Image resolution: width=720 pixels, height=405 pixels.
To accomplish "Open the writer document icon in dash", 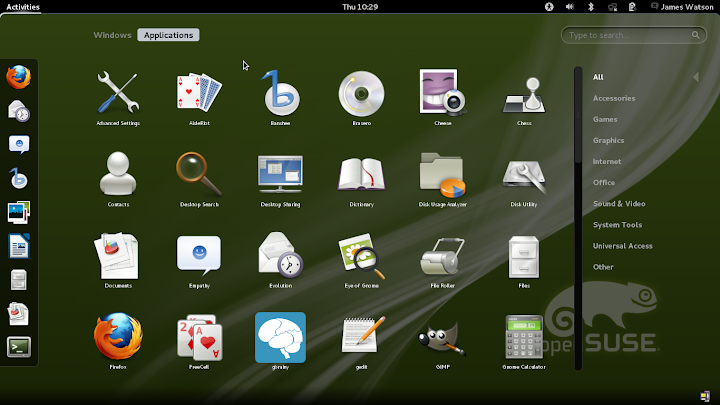I will (x=19, y=246).
